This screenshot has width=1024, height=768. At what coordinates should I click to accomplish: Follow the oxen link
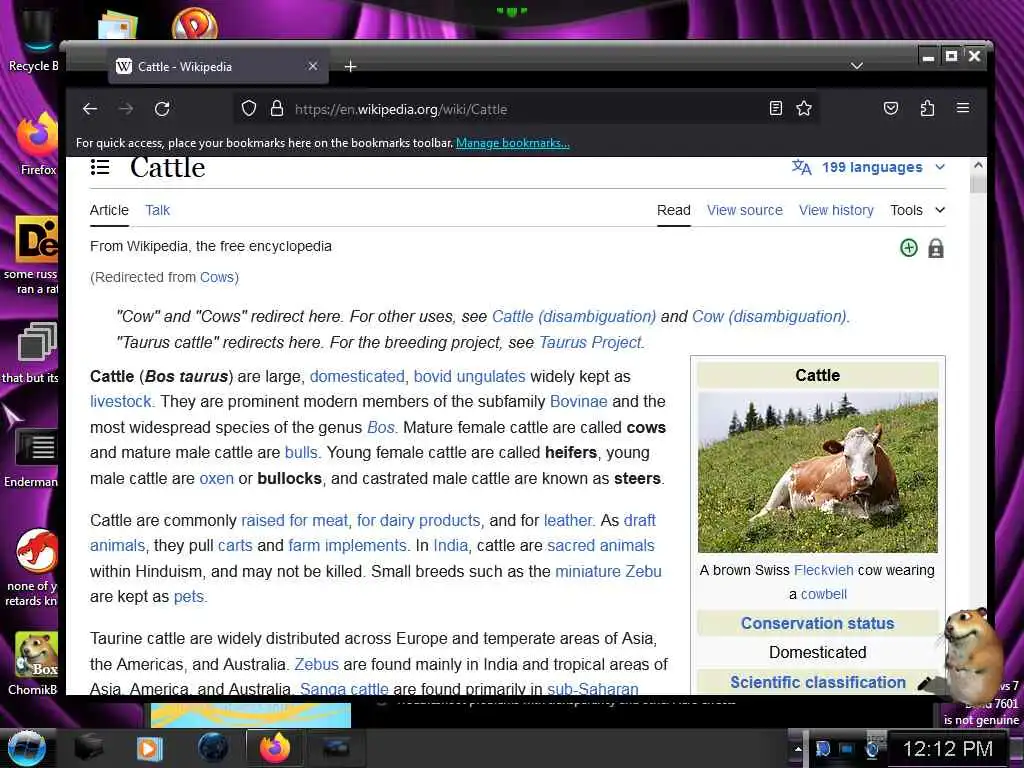[216, 479]
